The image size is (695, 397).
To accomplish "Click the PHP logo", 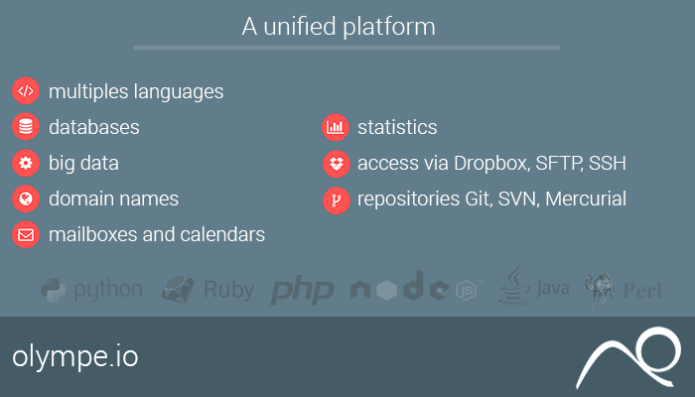I will click(x=302, y=290).
